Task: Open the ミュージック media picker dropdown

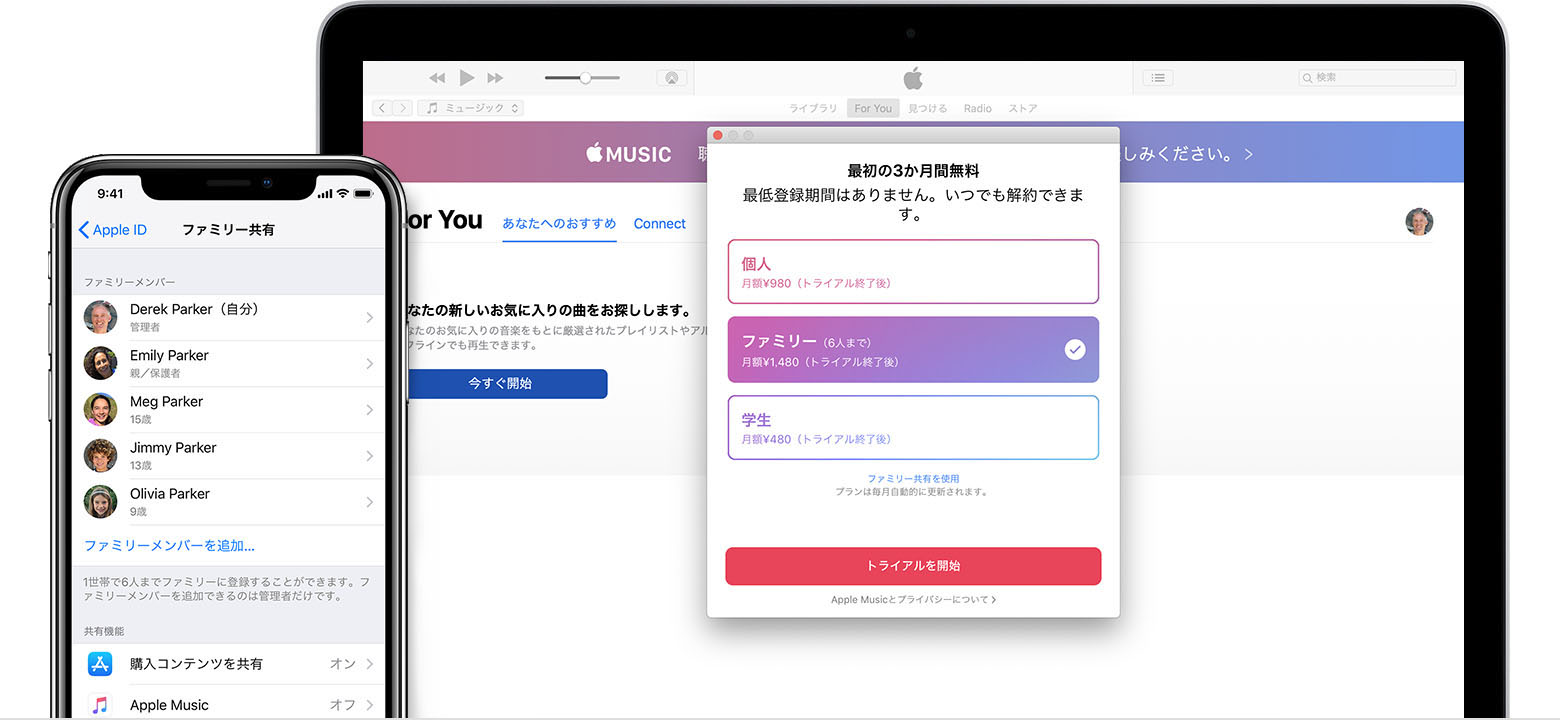Action: pos(471,108)
